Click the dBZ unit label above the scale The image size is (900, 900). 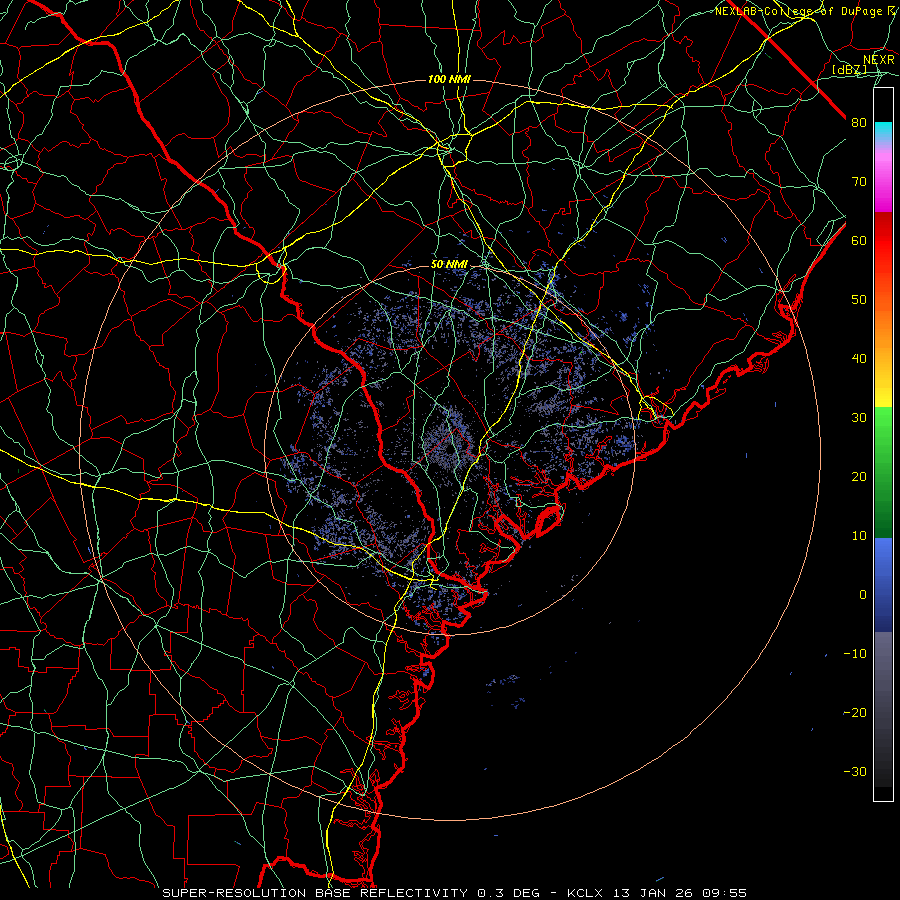pos(849,70)
